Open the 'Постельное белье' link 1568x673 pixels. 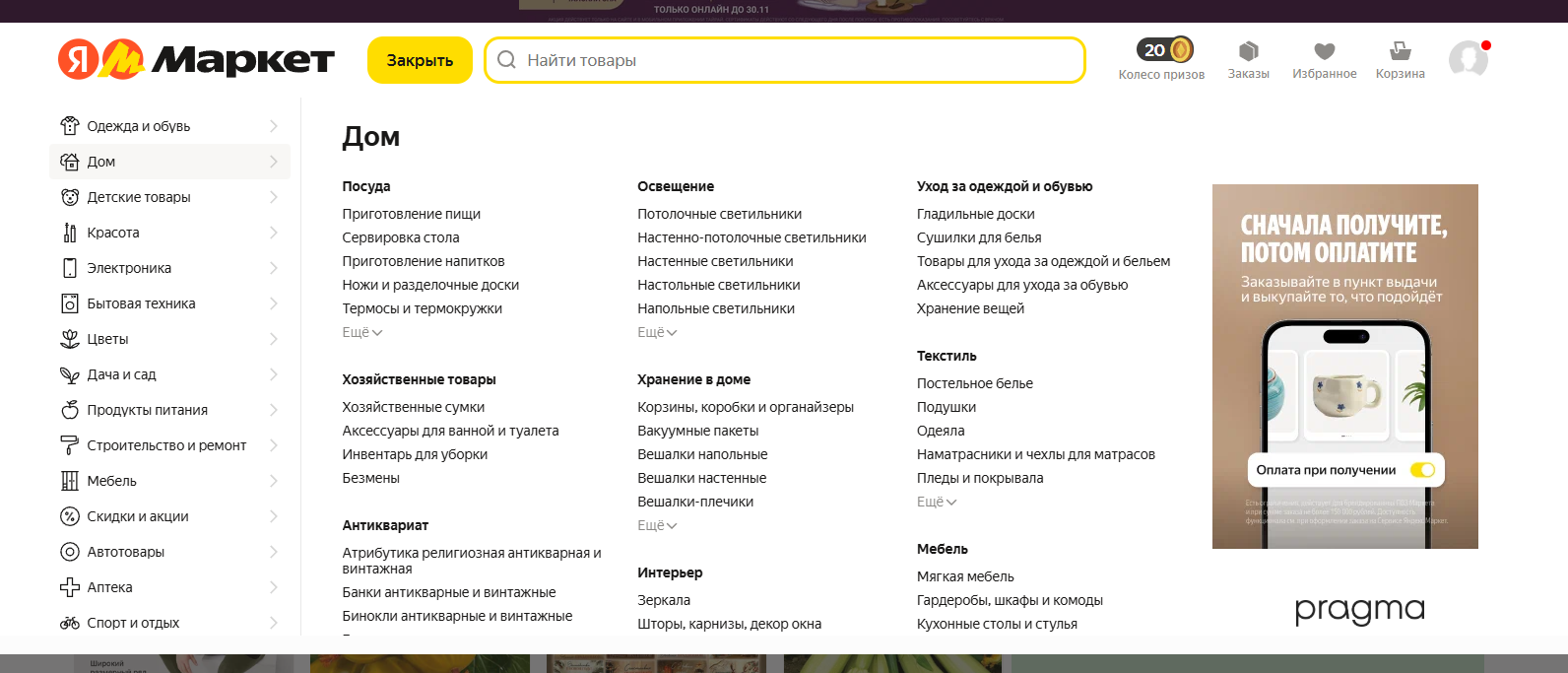[974, 382]
